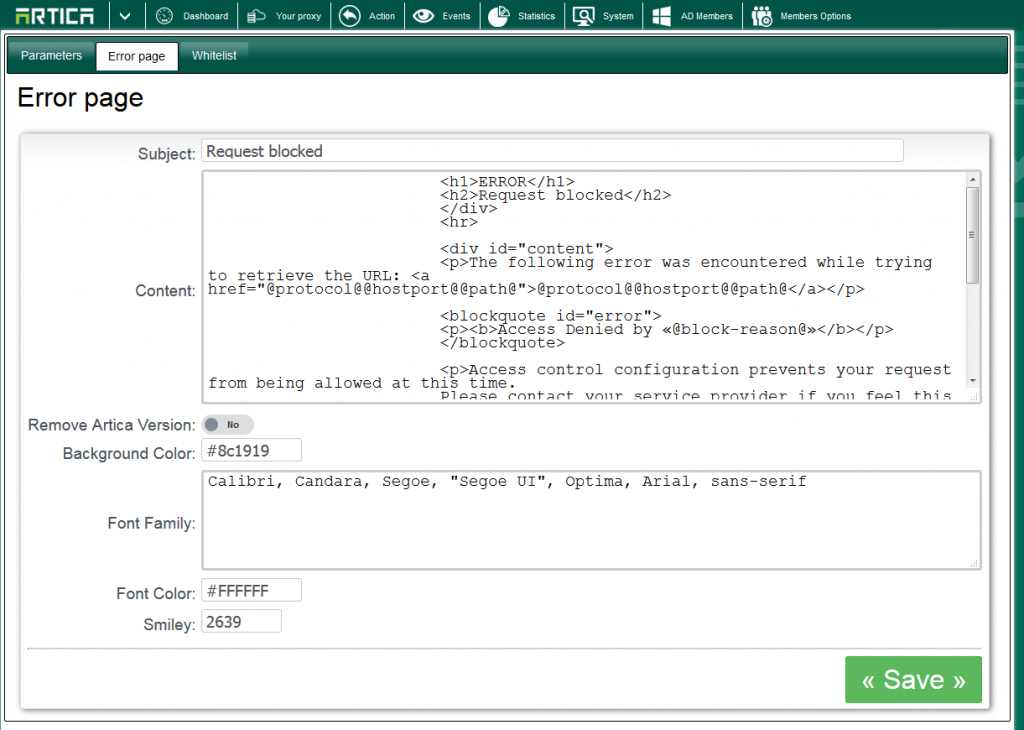Image resolution: width=1024 pixels, height=730 pixels.
Task: Open the Statistics menu label
Action: tap(536, 16)
